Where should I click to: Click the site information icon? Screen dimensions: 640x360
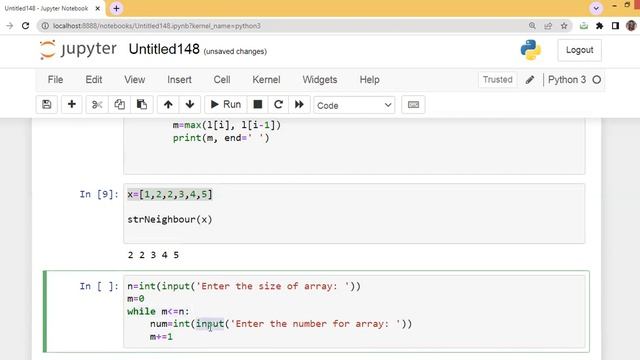pos(45,26)
